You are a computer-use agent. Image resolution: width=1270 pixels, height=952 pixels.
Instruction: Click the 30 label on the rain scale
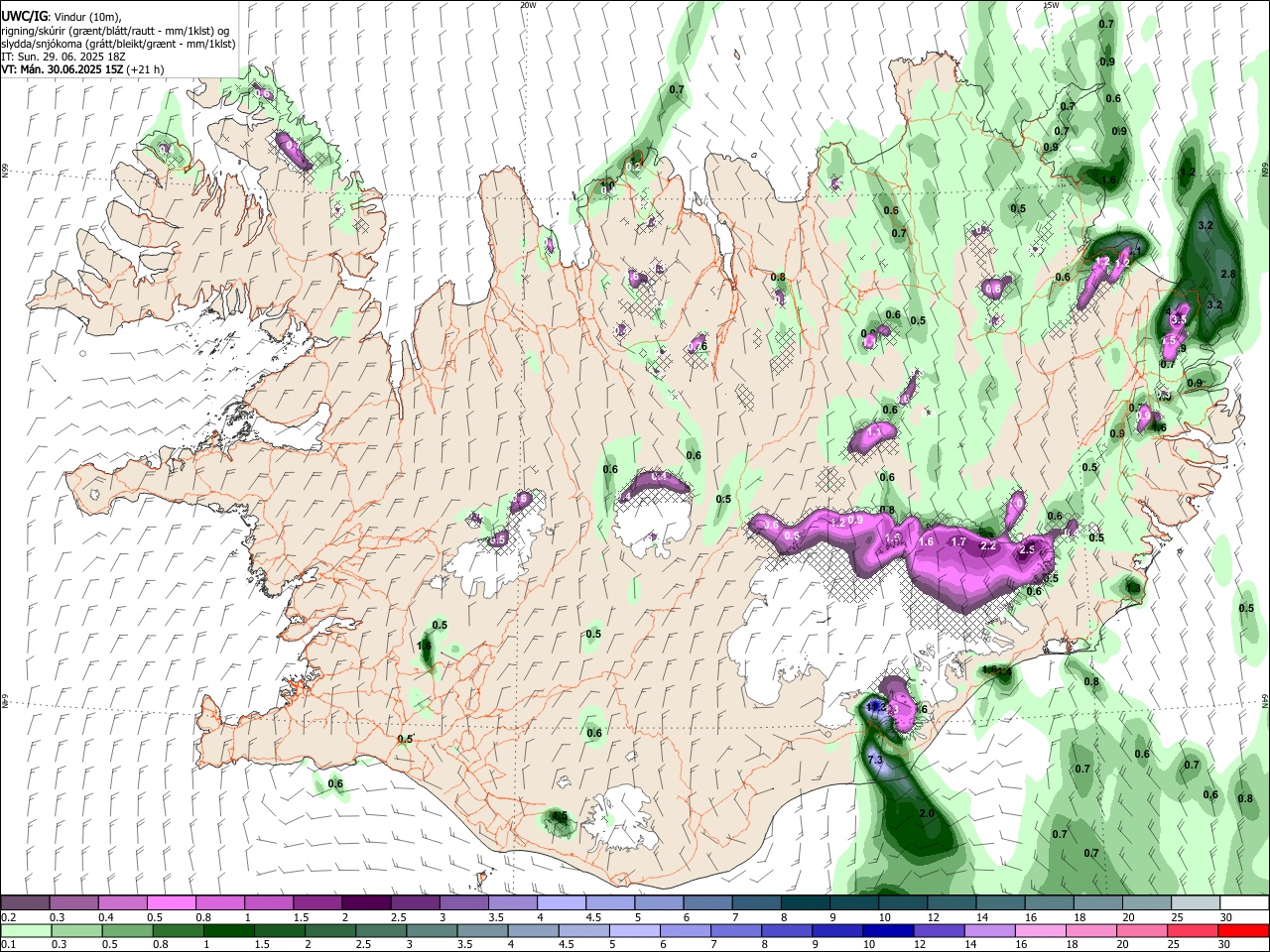pyautogui.click(x=1222, y=945)
